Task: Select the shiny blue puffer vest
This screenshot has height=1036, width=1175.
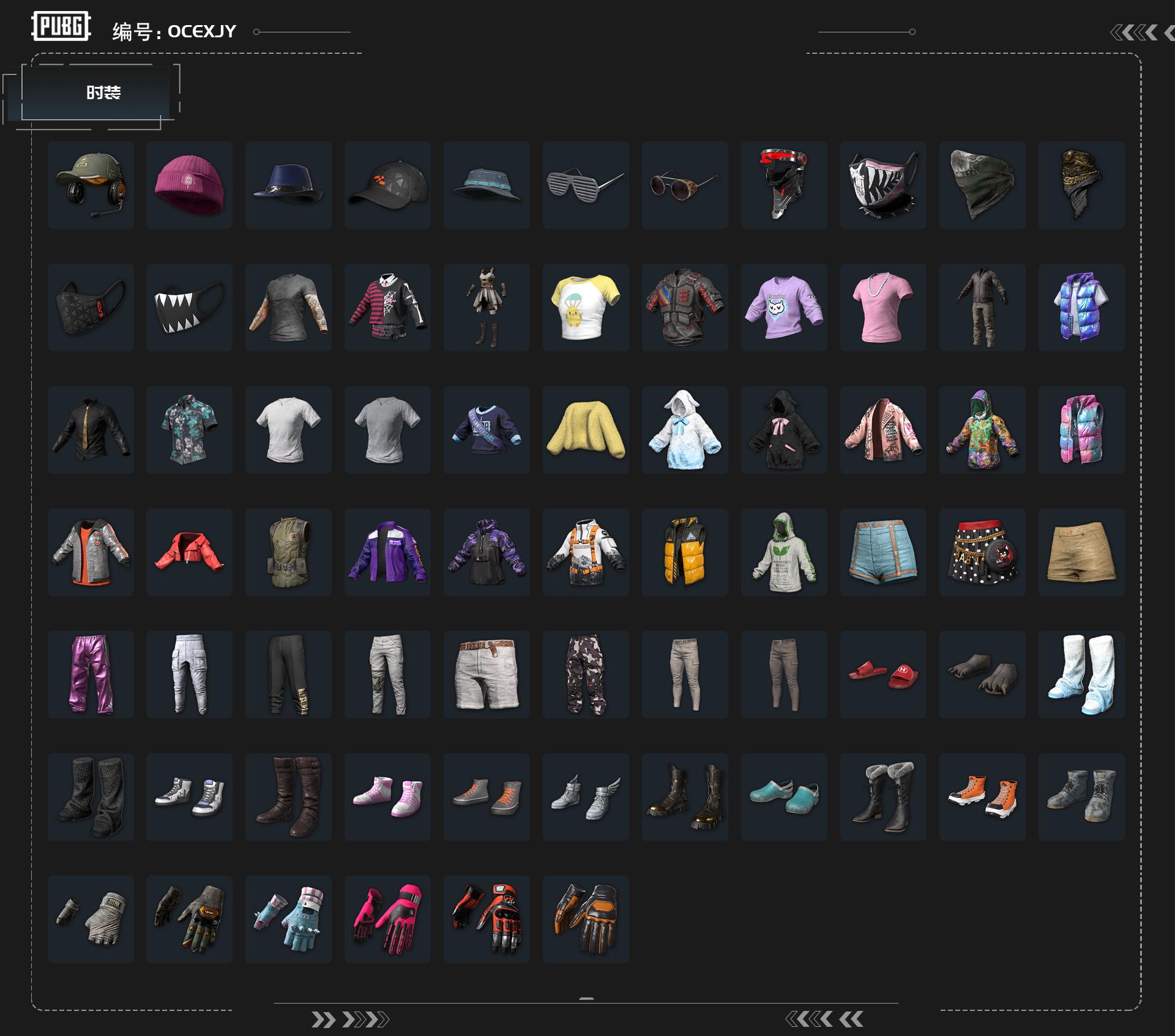Action: click(x=1082, y=308)
